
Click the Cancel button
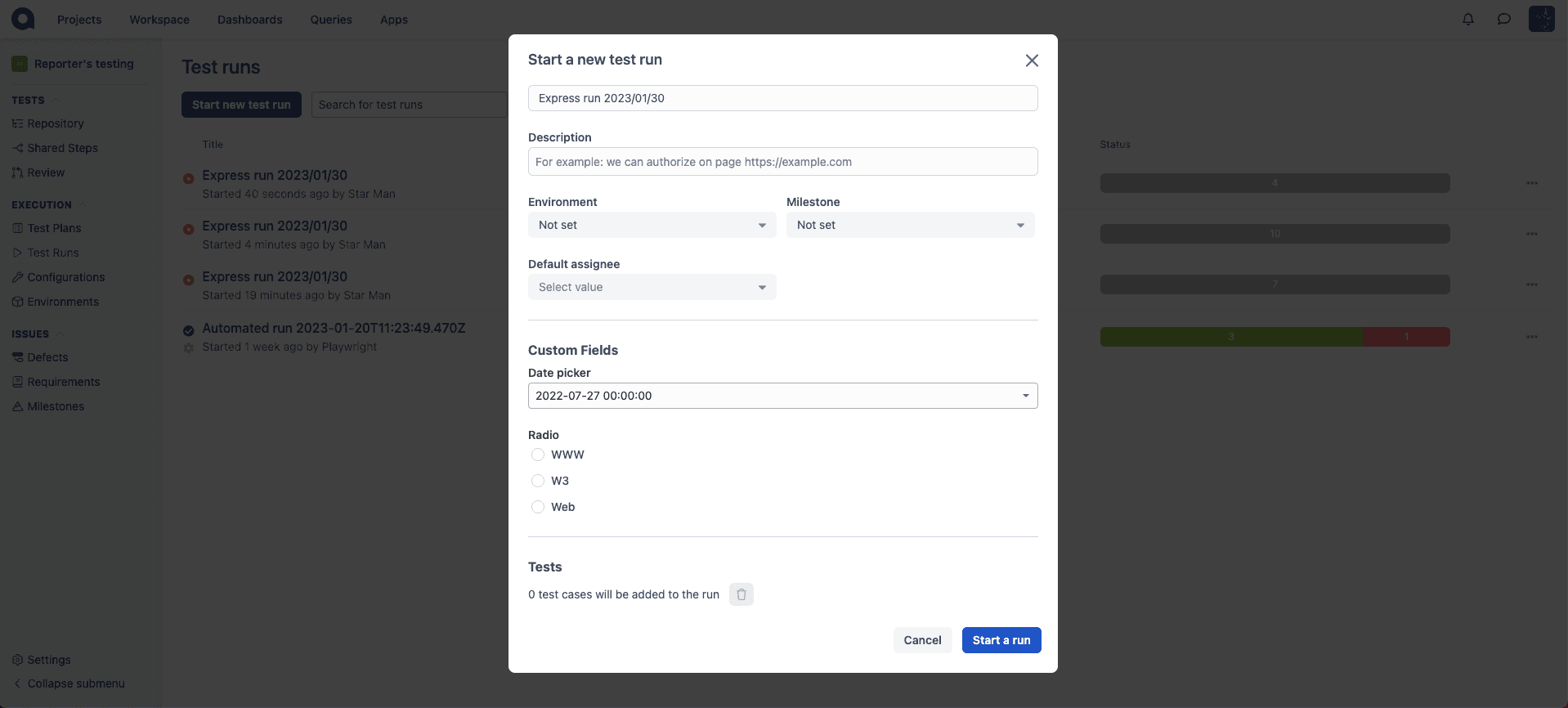coord(922,640)
